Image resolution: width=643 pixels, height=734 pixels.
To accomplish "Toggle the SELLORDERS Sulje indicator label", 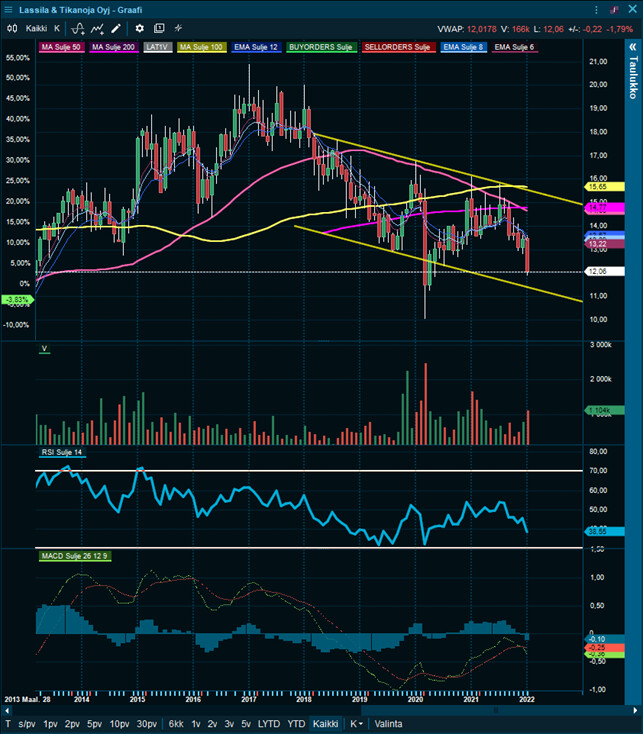I will tap(397, 47).
